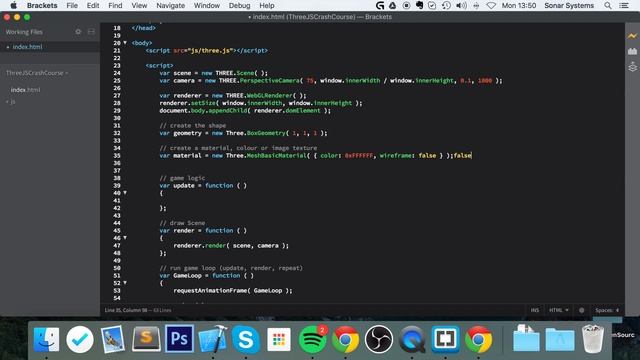Open Preview app from the dock
Image resolution: width=640 pixels, height=360 pixels.
[x=113, y=339]
